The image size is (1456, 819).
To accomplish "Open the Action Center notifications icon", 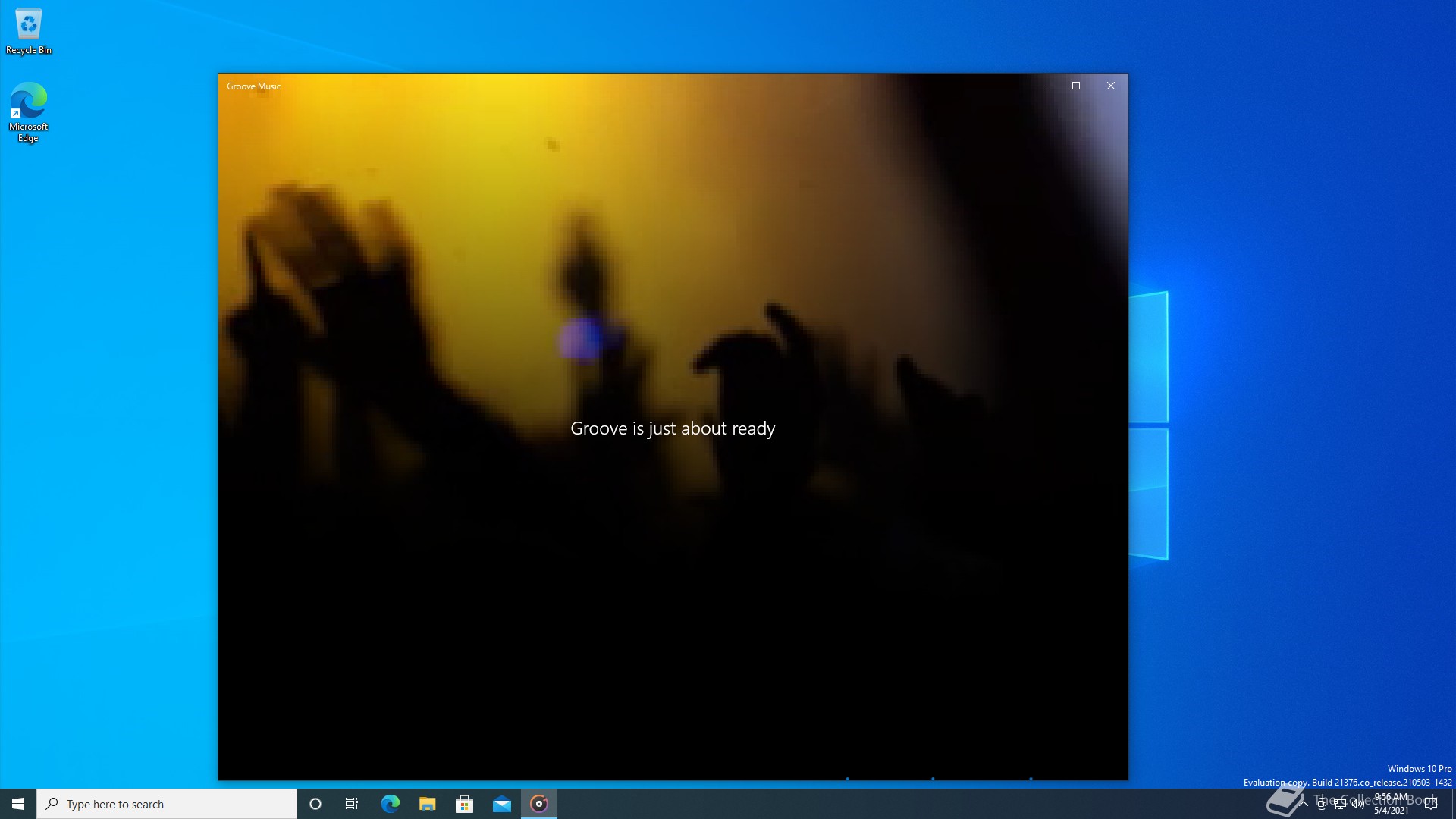I will click(x=1431, y=804).
